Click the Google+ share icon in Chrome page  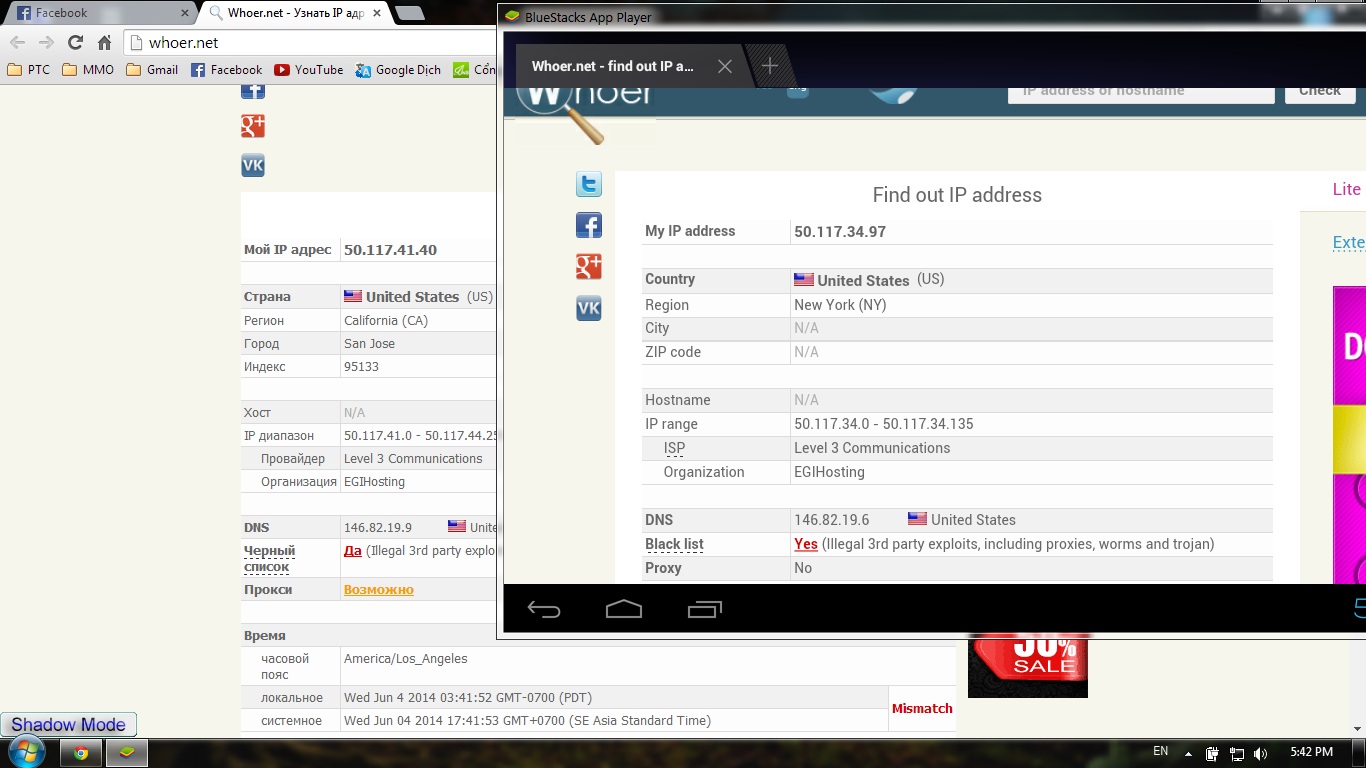point(253,126)
